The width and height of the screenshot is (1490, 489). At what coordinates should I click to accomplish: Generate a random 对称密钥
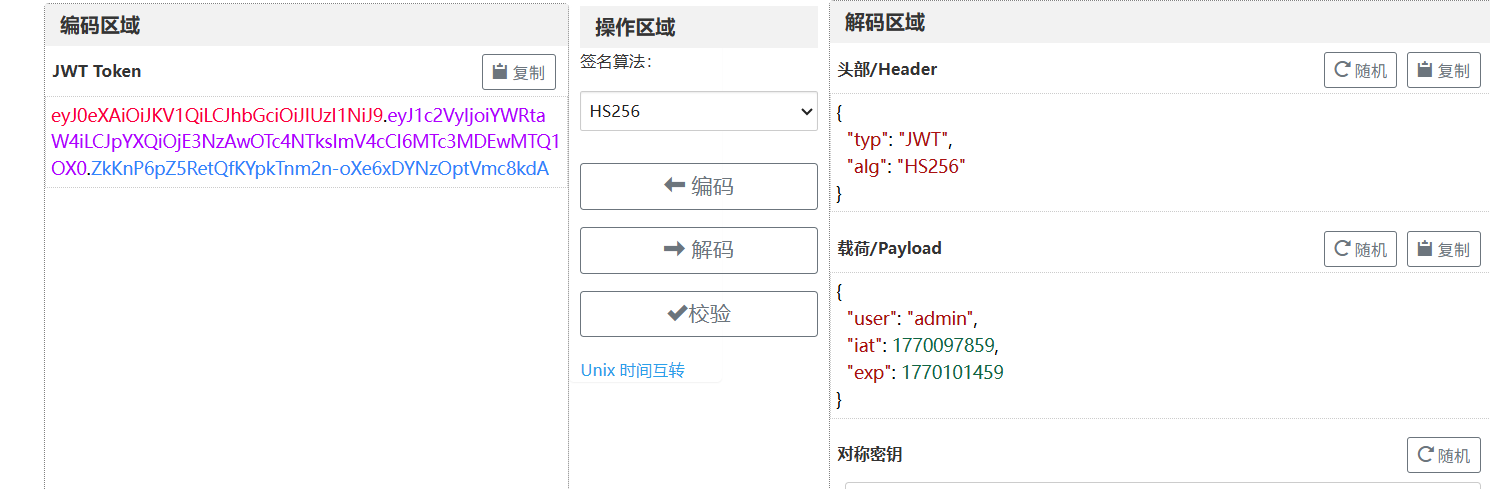pyautogui.click(x=1443, y=455)
